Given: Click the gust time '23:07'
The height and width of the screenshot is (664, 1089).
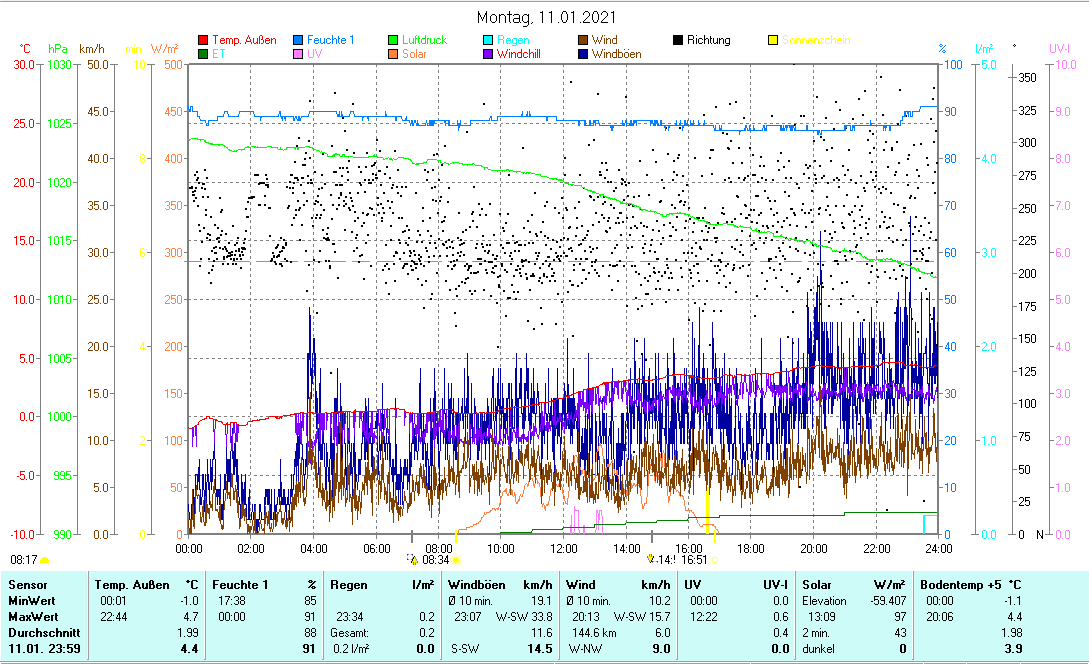Looking at the screenshot, I should 467,617.
